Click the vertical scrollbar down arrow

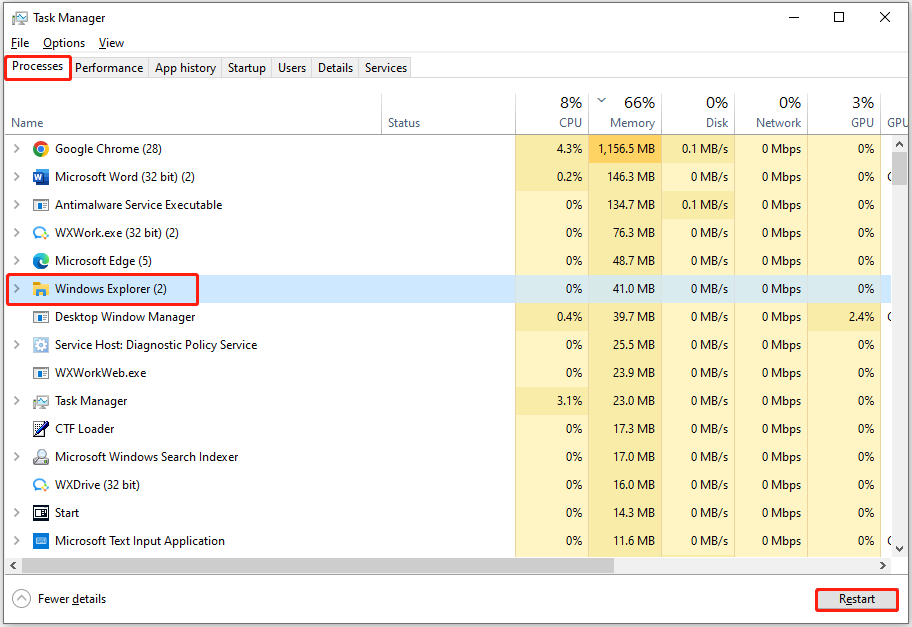(x=899, y=548)
